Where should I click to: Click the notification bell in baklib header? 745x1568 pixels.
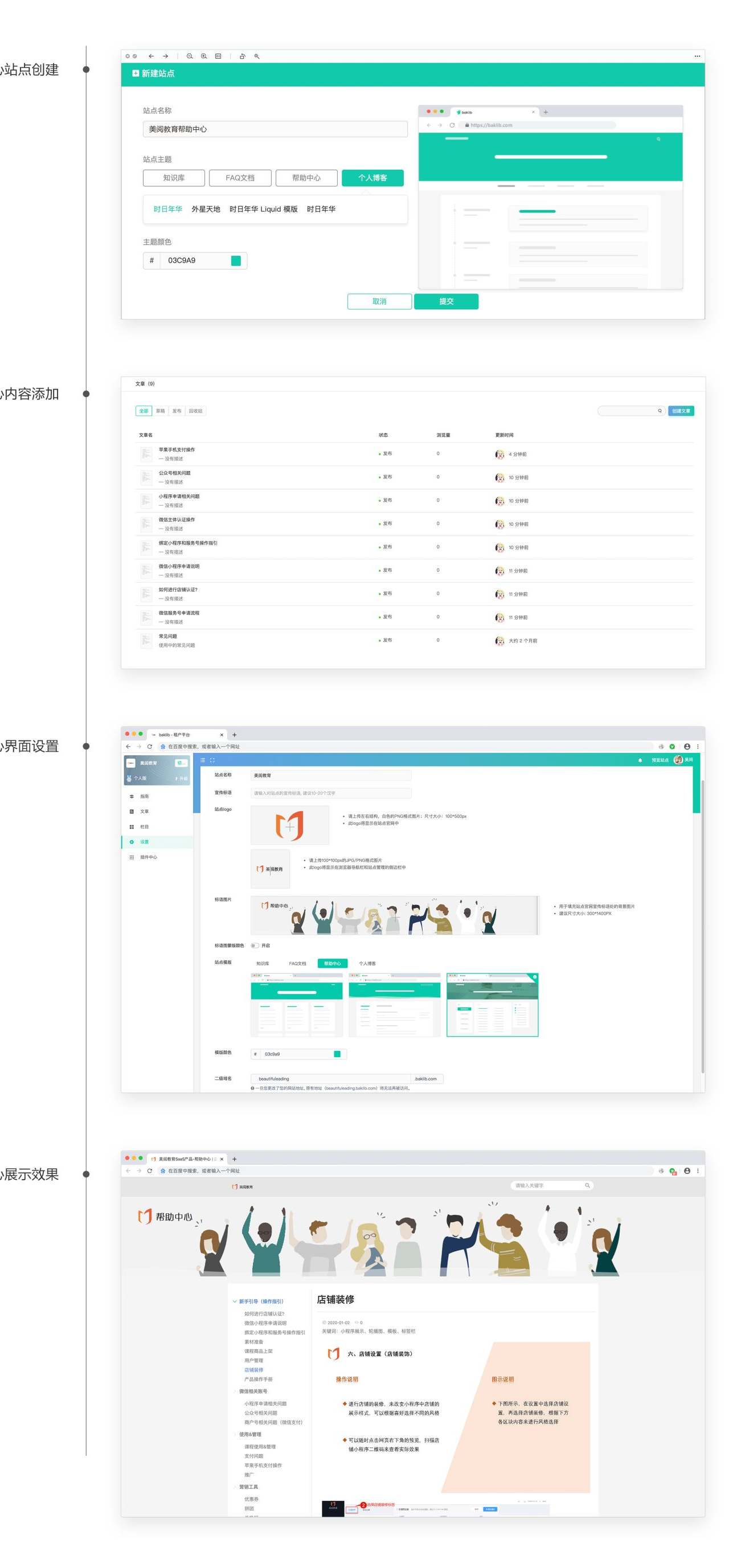click(x=640, y=760)
